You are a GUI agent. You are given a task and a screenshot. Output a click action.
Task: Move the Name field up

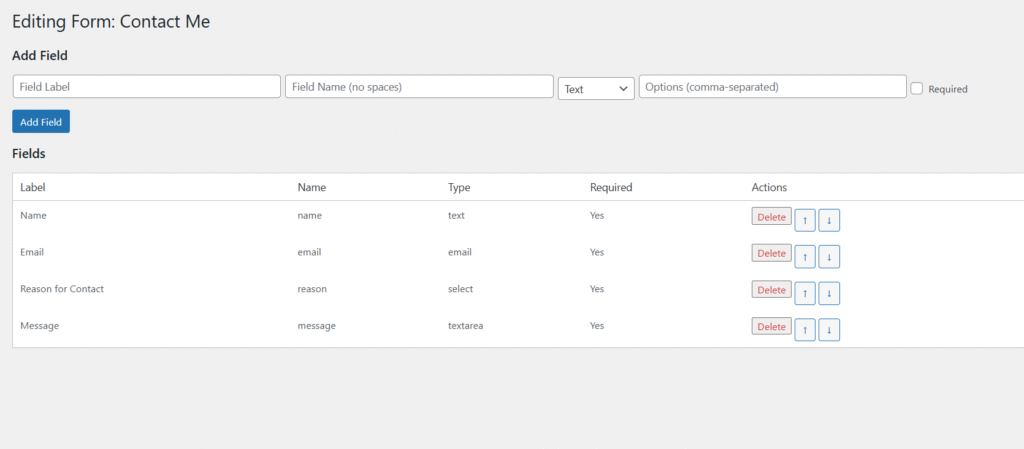tap(805, 221)
